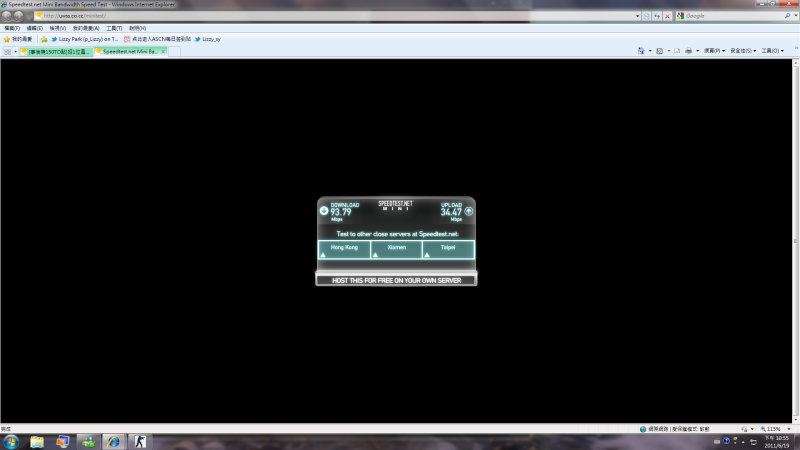Open the tab list dropdown arrow

16,52
